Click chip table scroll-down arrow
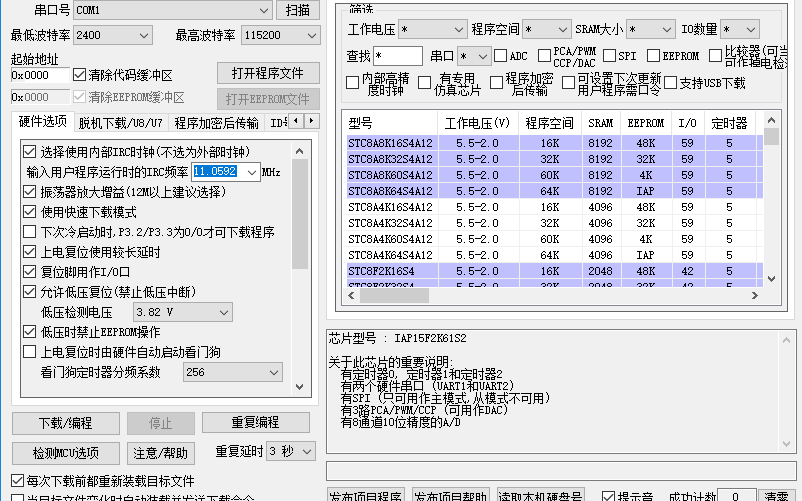 (772, 279)
